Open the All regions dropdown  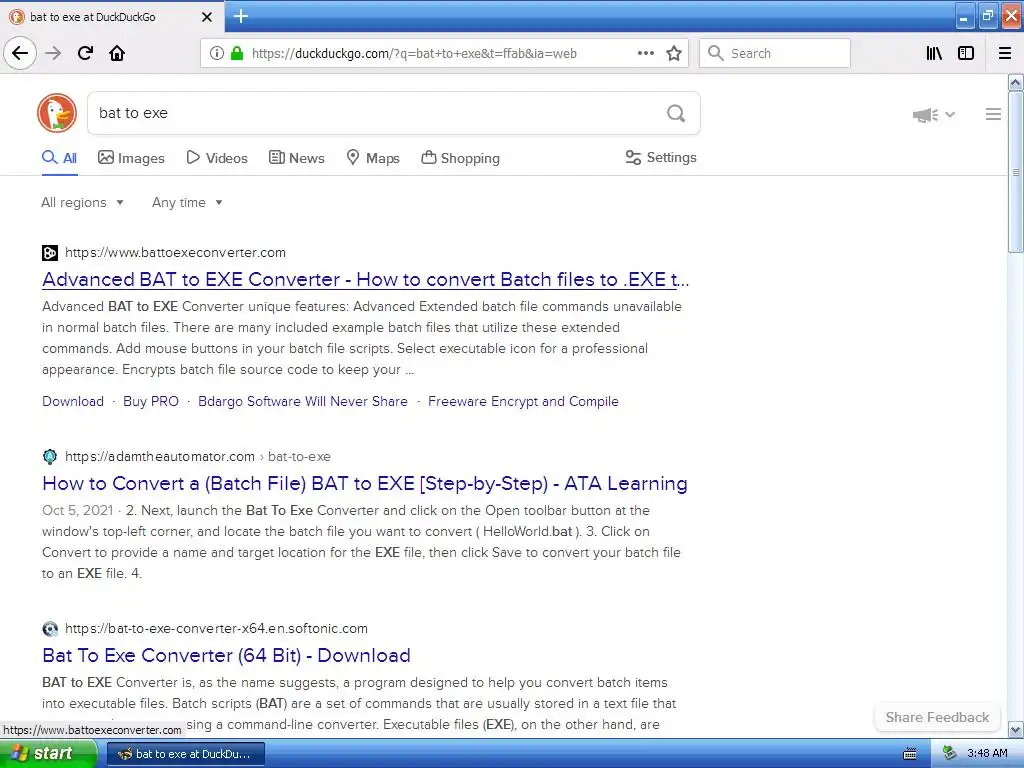(82, 202)
